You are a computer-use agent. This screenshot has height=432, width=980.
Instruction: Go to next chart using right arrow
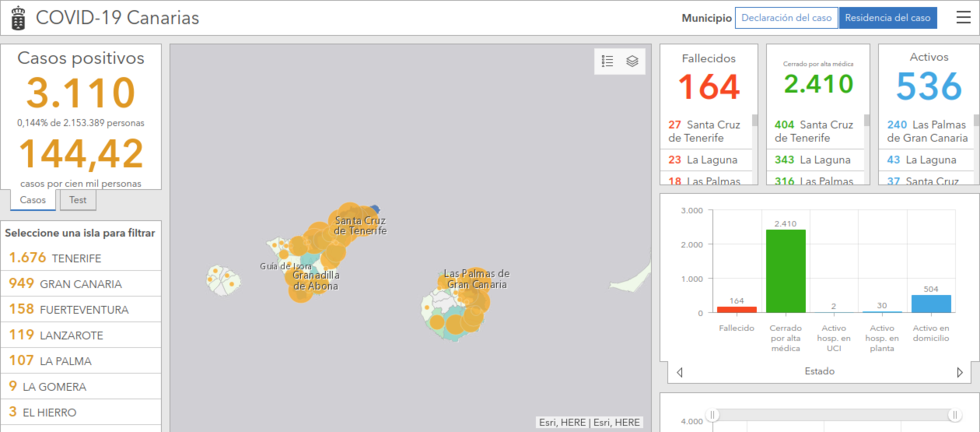[x=960, y=372]
